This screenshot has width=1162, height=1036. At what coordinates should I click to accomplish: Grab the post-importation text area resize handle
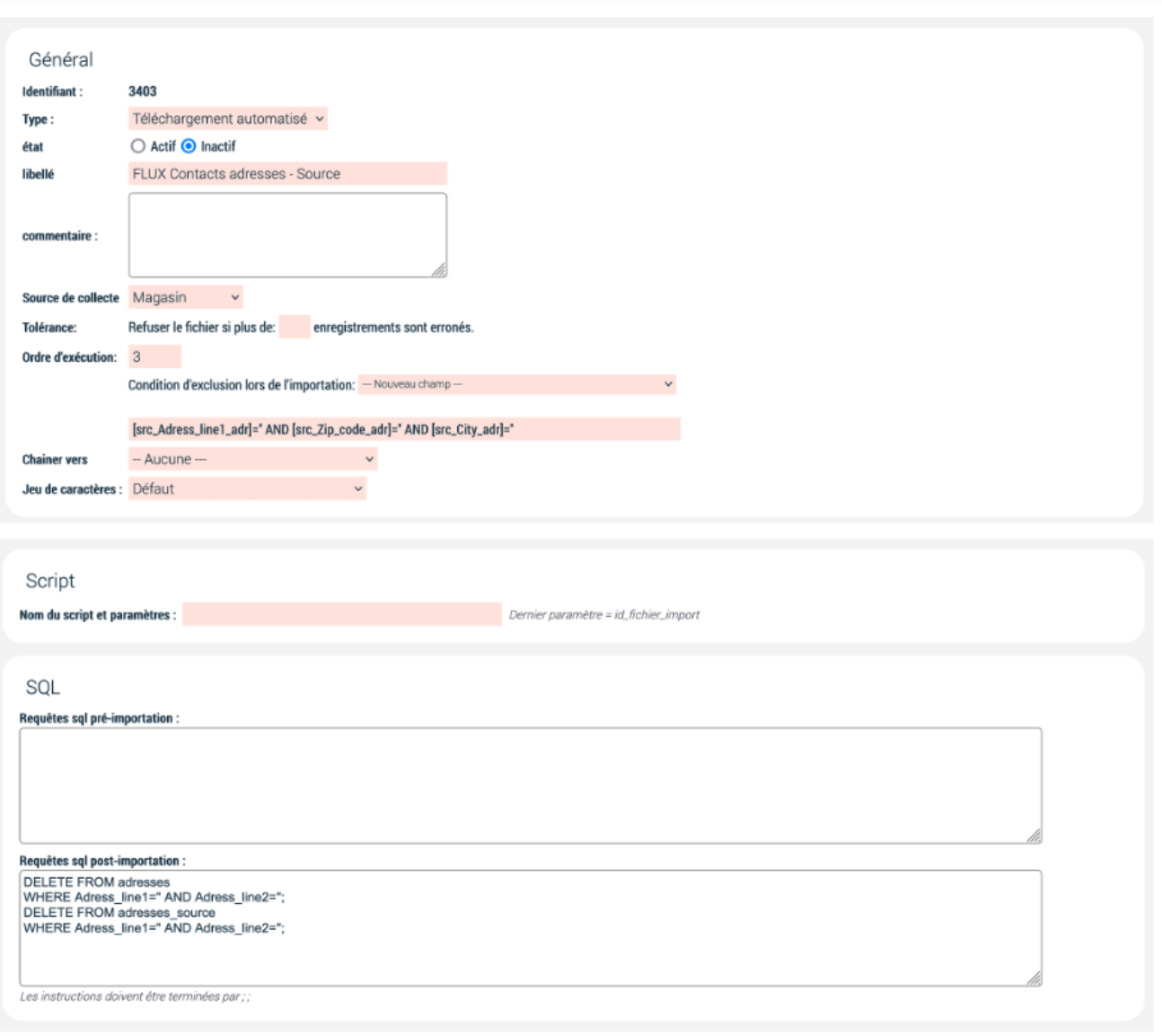click(x=1034, y=979)
